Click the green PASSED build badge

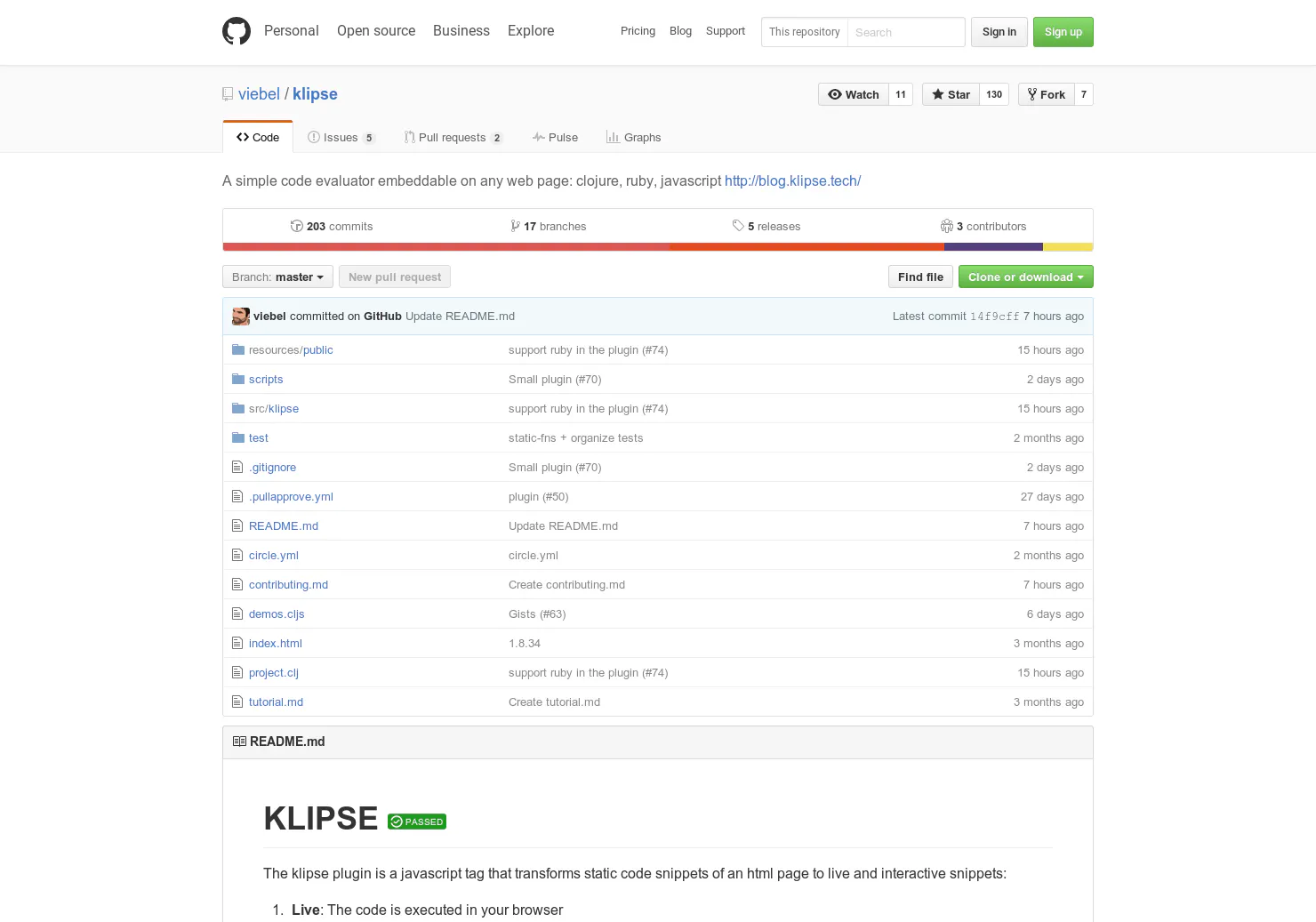pos(417,822)
